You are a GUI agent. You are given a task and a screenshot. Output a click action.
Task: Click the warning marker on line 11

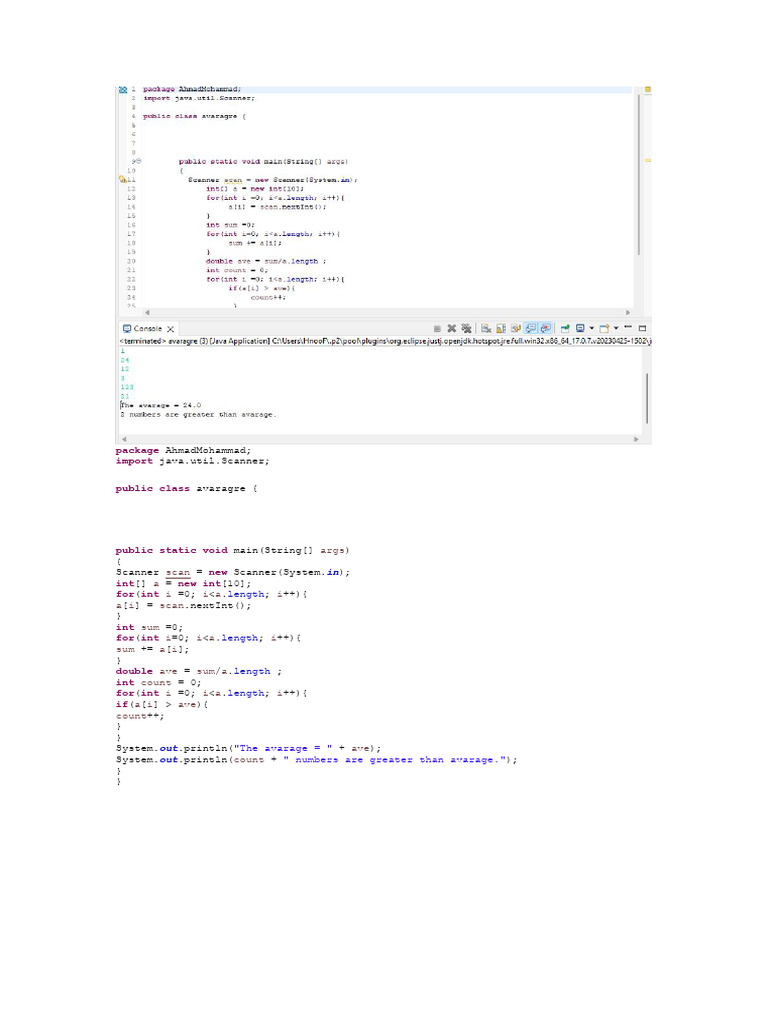pyautogui.click(x=123, y=179)
